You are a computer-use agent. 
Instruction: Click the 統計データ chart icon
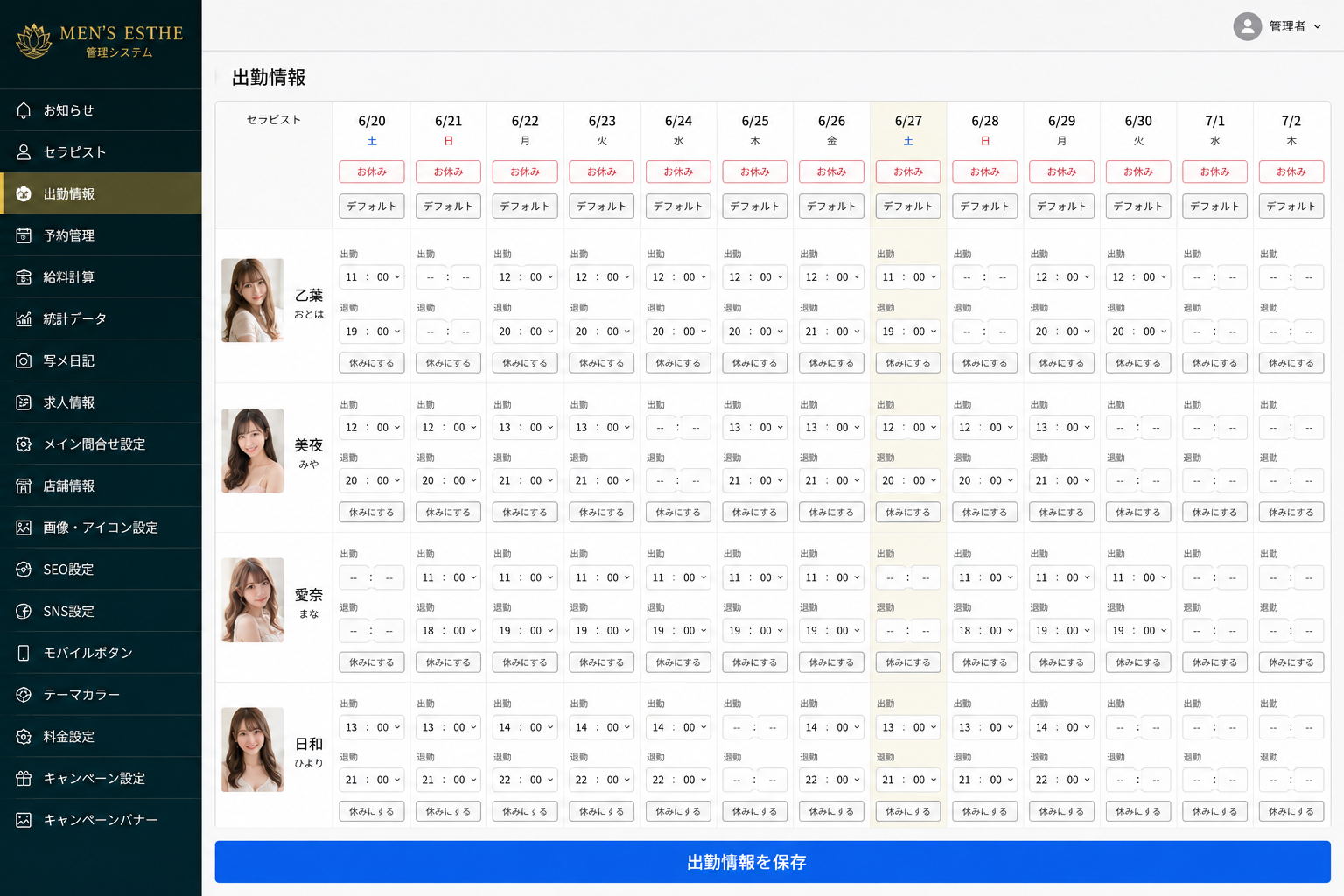[x=24, y=318]
